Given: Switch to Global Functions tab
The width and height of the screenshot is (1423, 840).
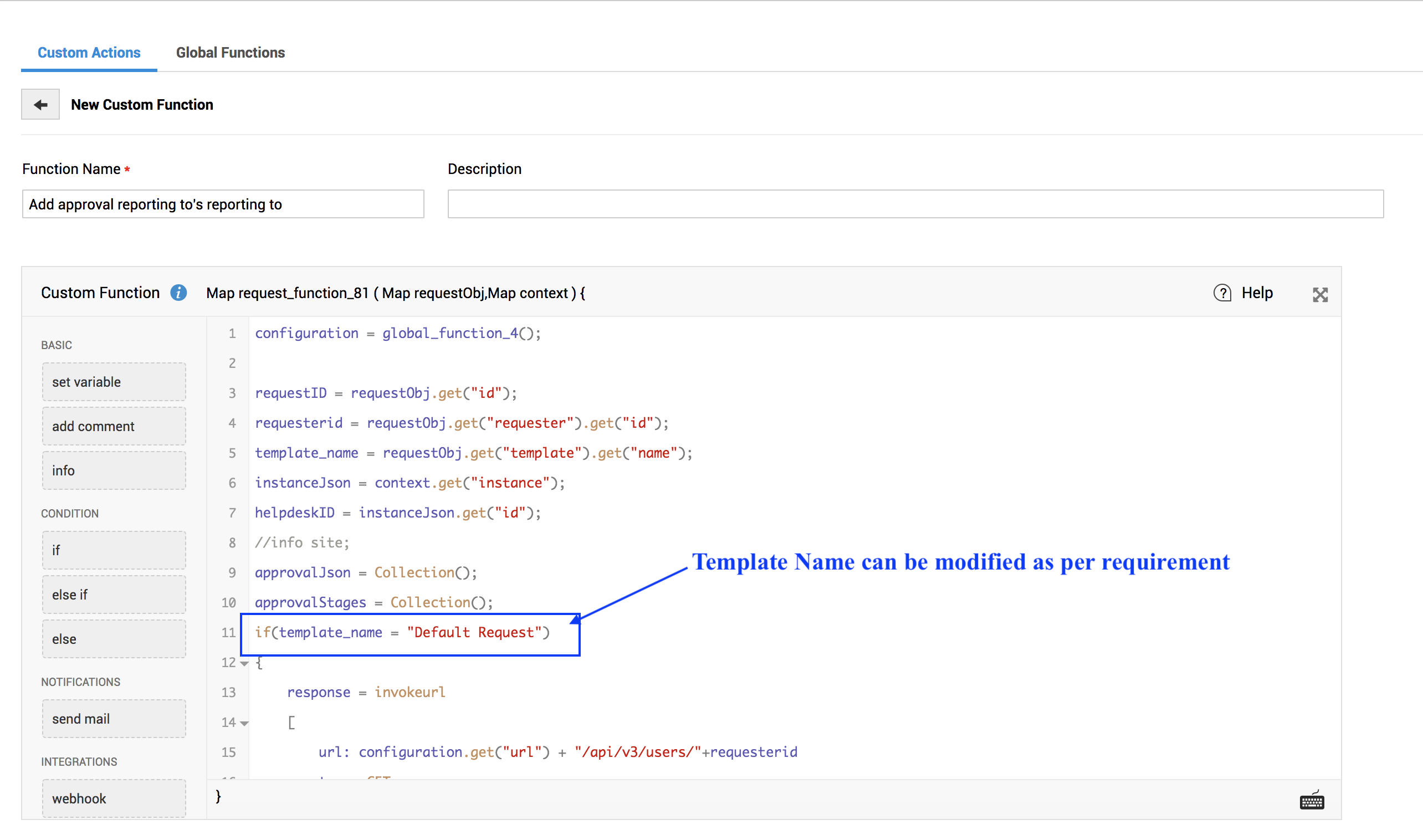Looking at the screenshot, I should pyautogui.click(x=231, y=53).
